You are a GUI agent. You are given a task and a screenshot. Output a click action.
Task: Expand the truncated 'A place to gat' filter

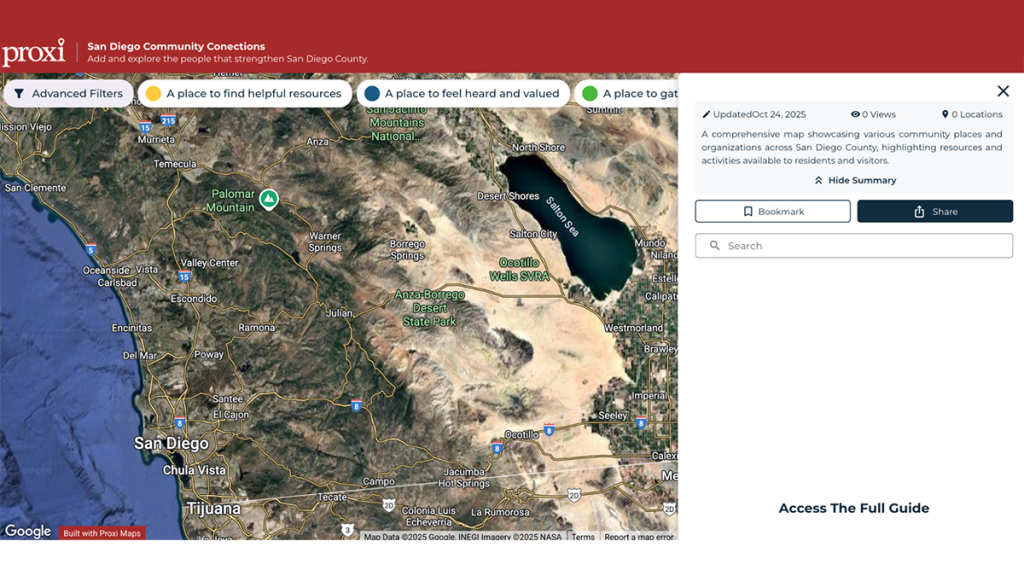[x=645, y=92]
